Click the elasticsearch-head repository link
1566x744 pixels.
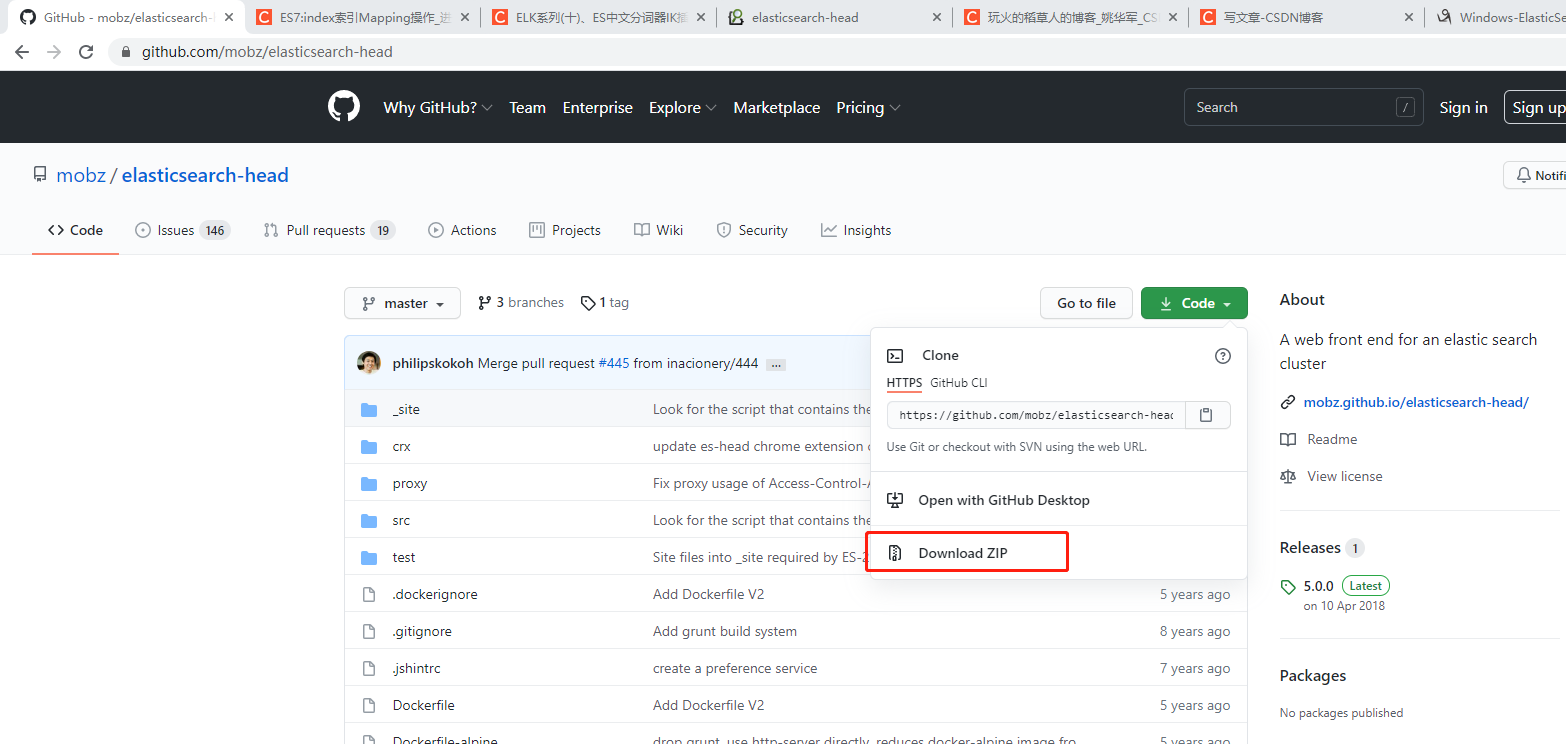(x=205, y=175)
